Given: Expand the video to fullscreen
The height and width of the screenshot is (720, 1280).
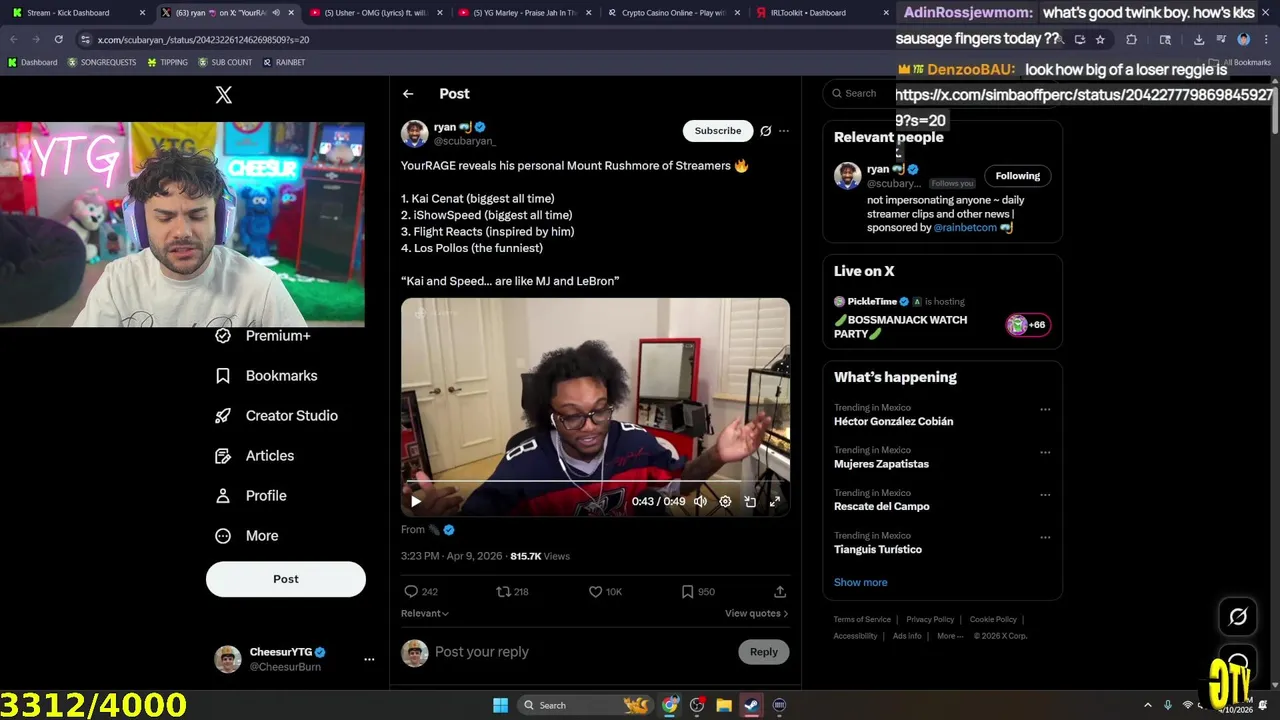Looking at the screenshot, I should pos(774,502).
